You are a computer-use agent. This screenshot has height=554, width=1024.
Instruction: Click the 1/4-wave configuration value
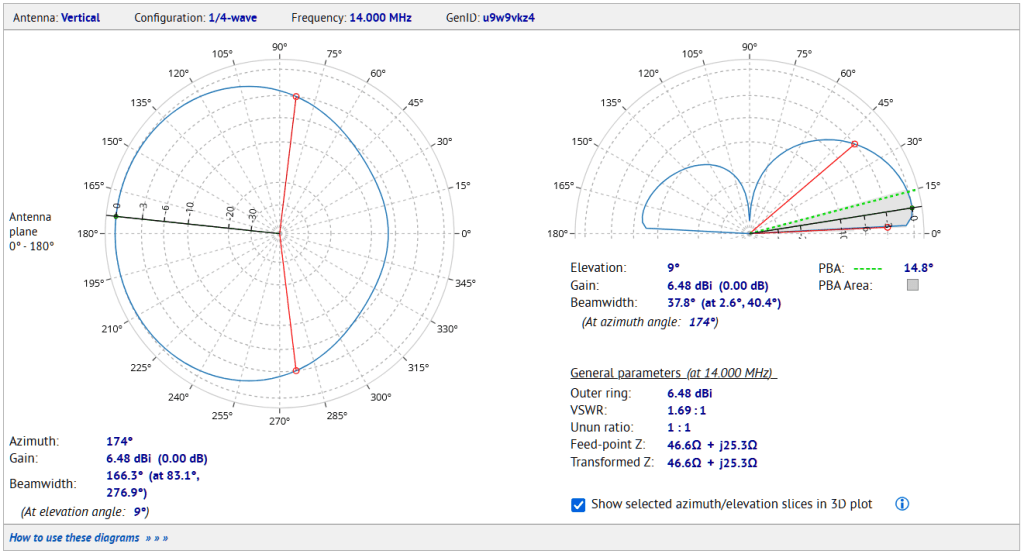232,18
